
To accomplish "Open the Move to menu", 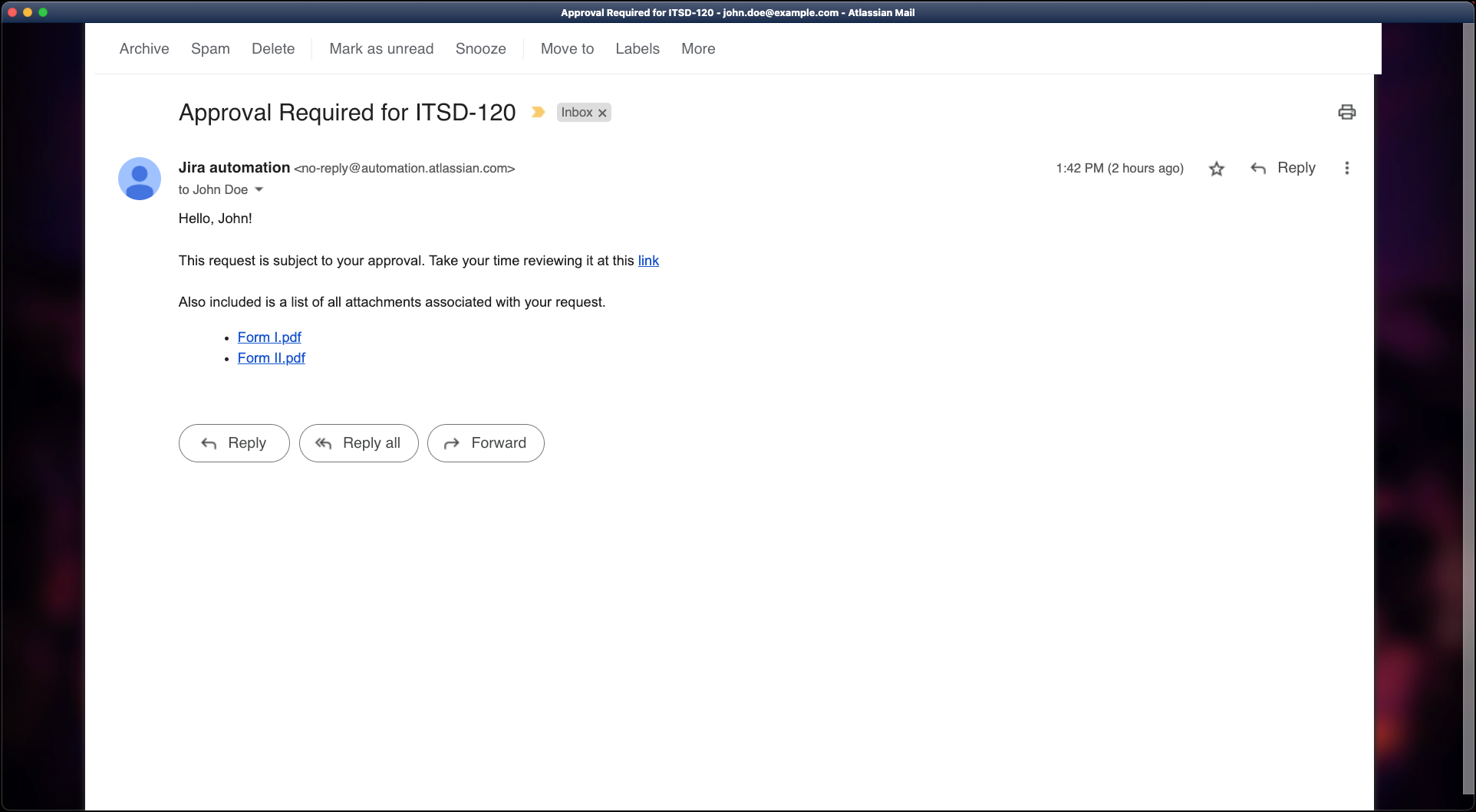I will pos(567,48).
